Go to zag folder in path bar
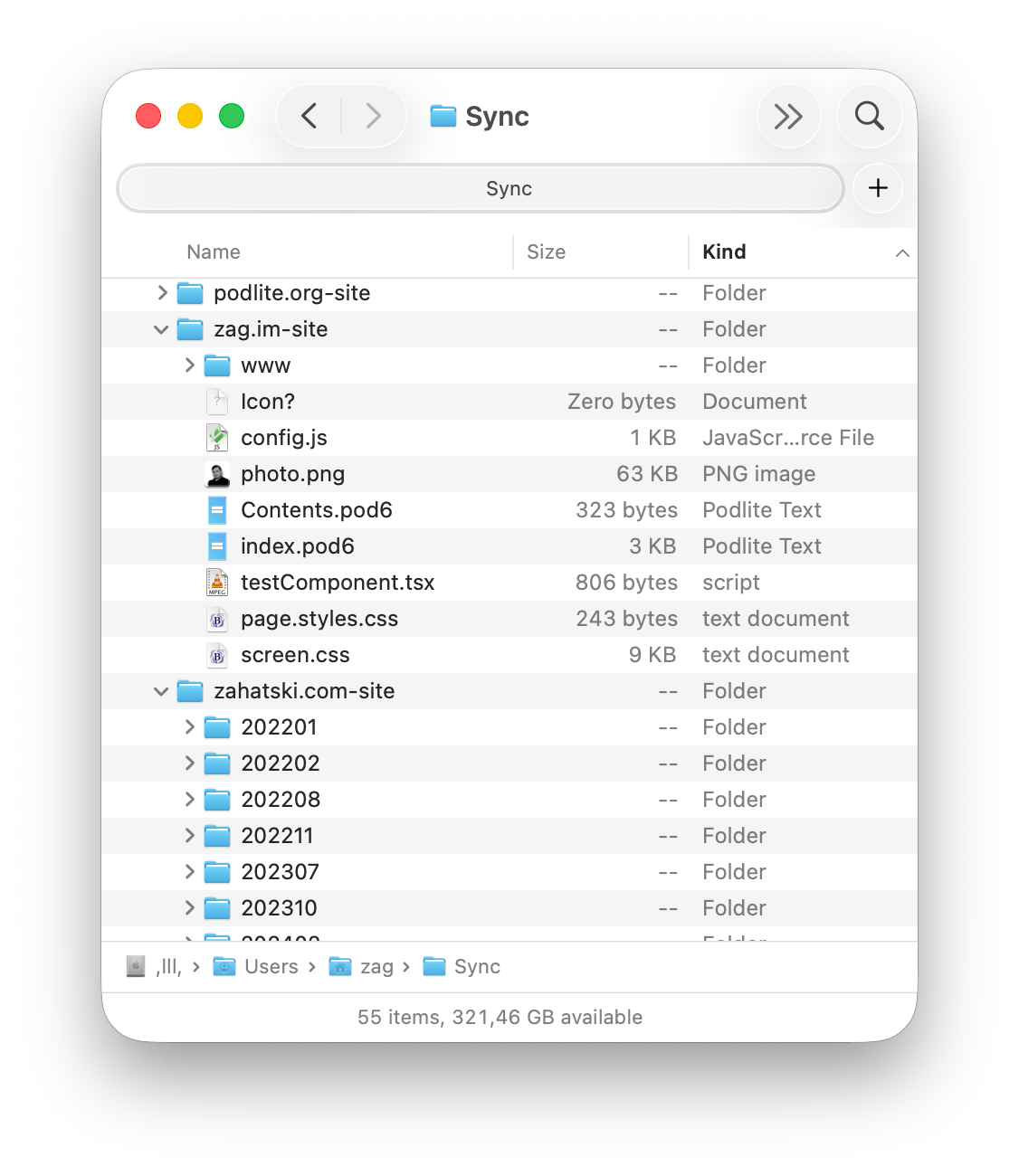The width and height of the screenshot is (1019, 1176). tap(376, 967)
